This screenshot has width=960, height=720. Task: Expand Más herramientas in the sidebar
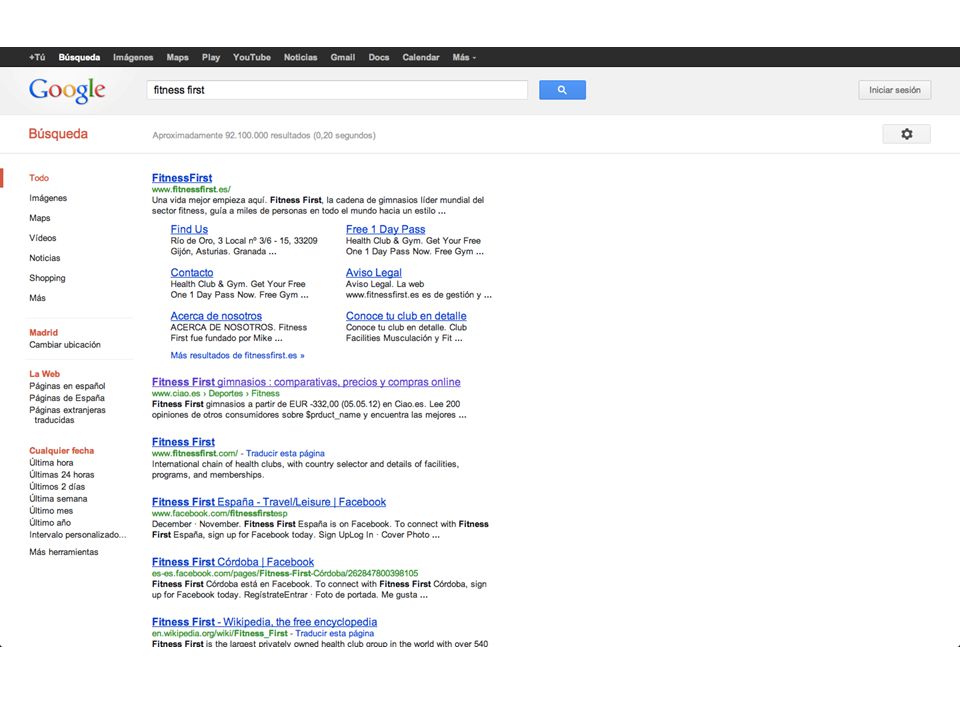64,552
